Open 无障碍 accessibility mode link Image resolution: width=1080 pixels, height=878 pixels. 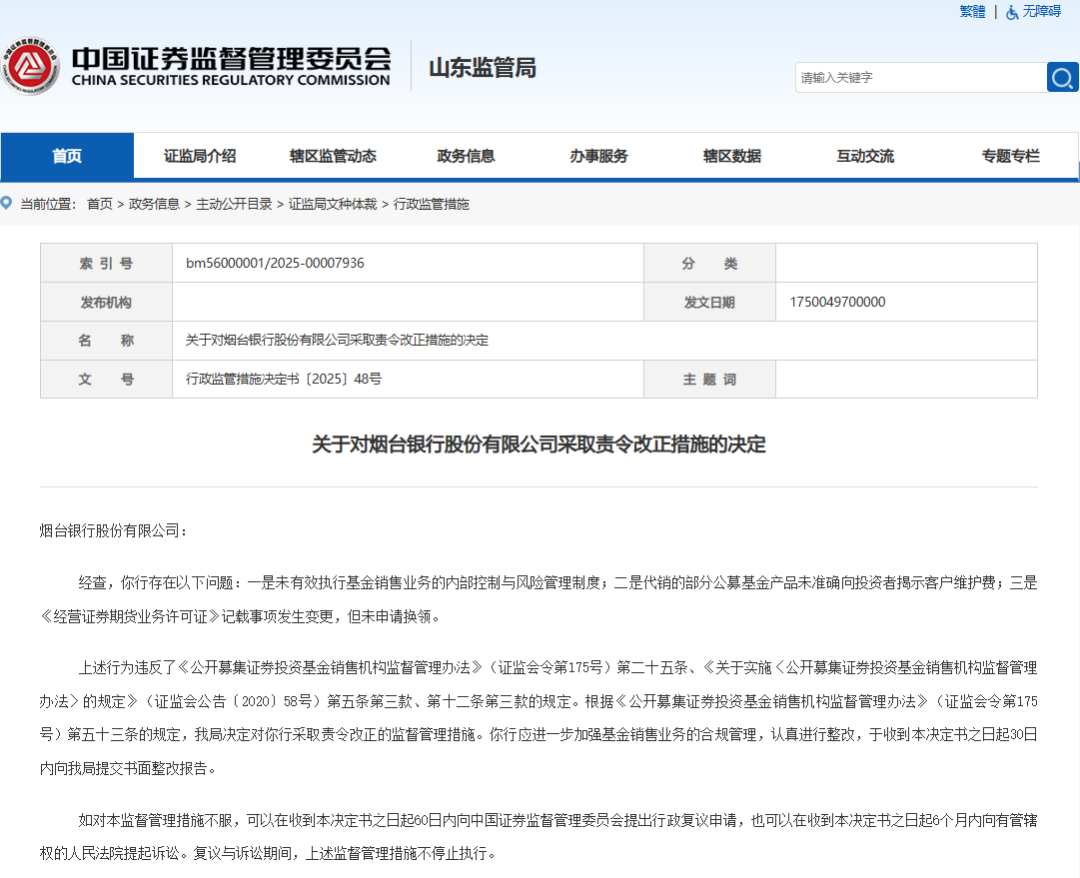click(x=1041, y=12)
